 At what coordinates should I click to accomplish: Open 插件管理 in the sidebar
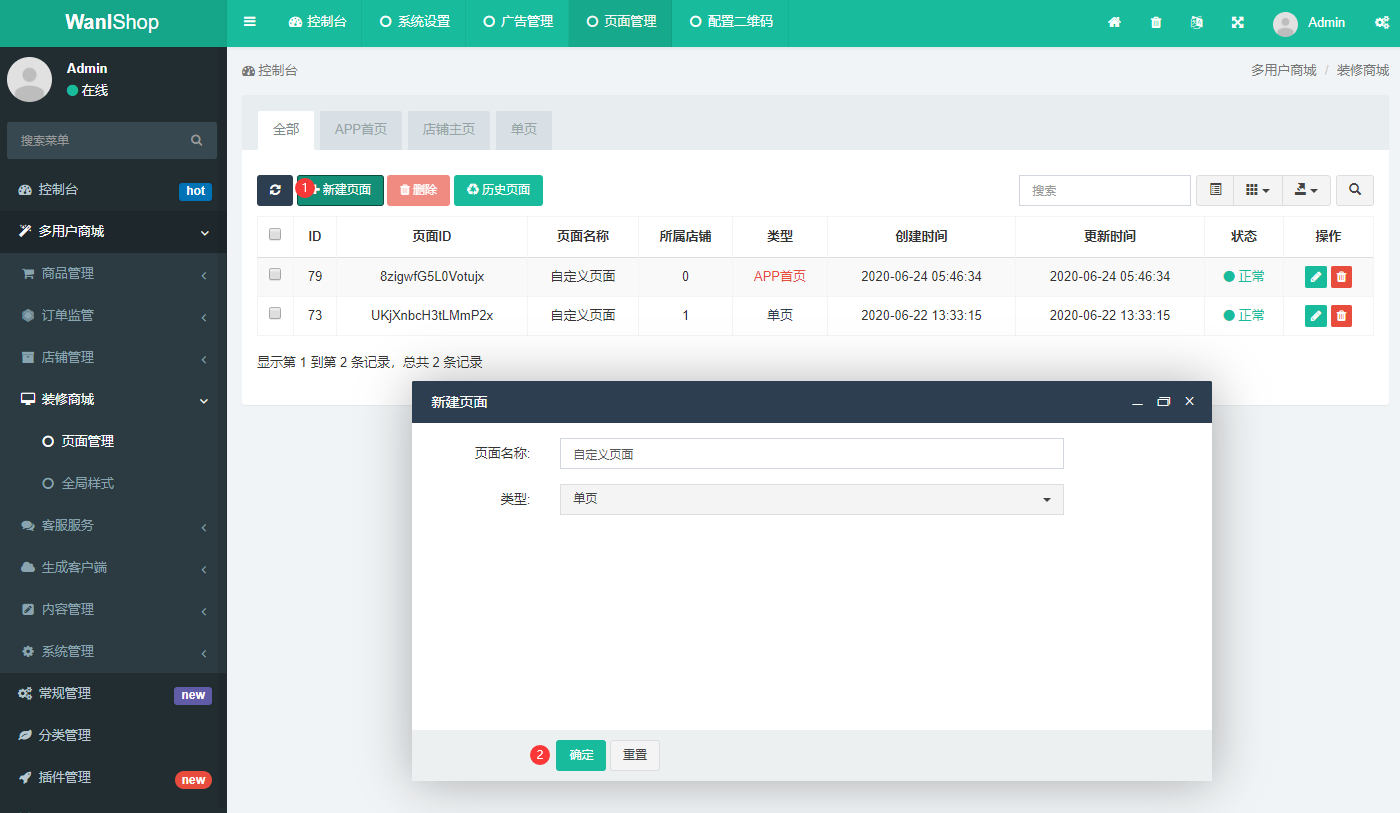click(x=113, y=777)
